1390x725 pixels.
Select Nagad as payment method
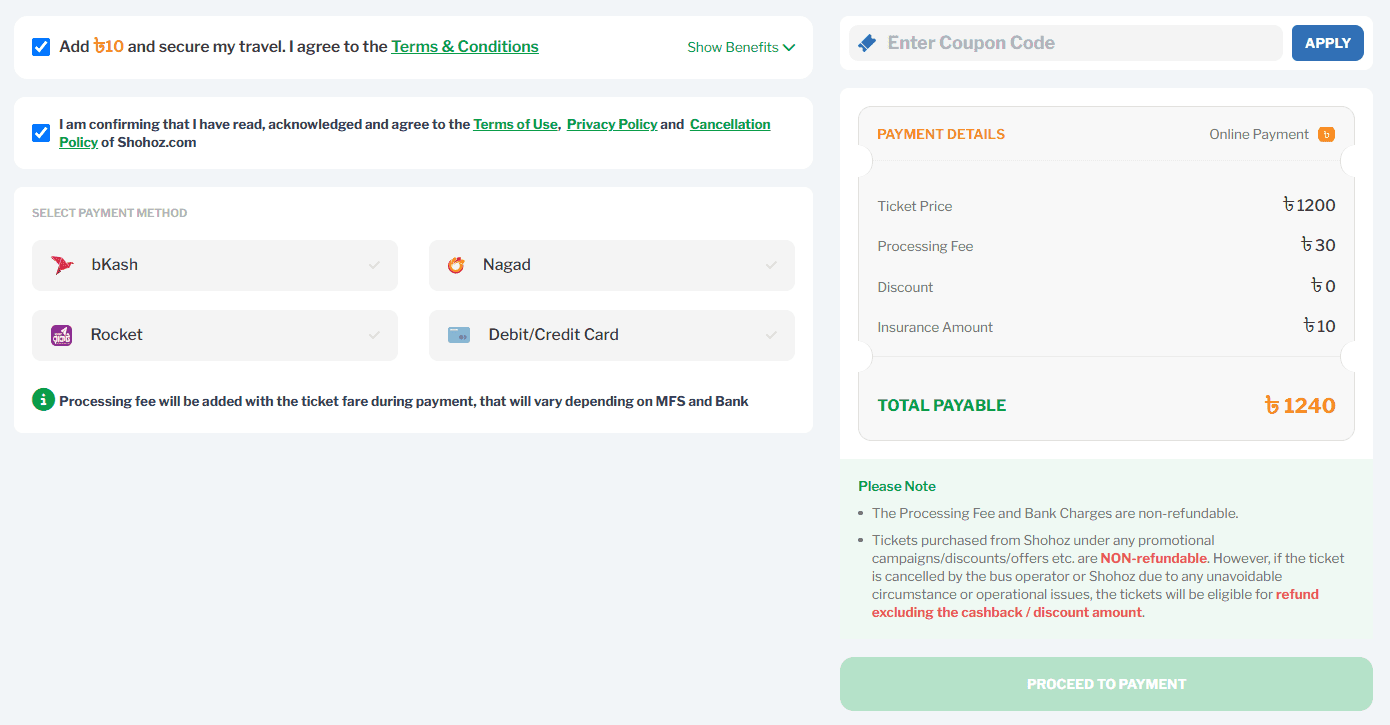[612, 265]
